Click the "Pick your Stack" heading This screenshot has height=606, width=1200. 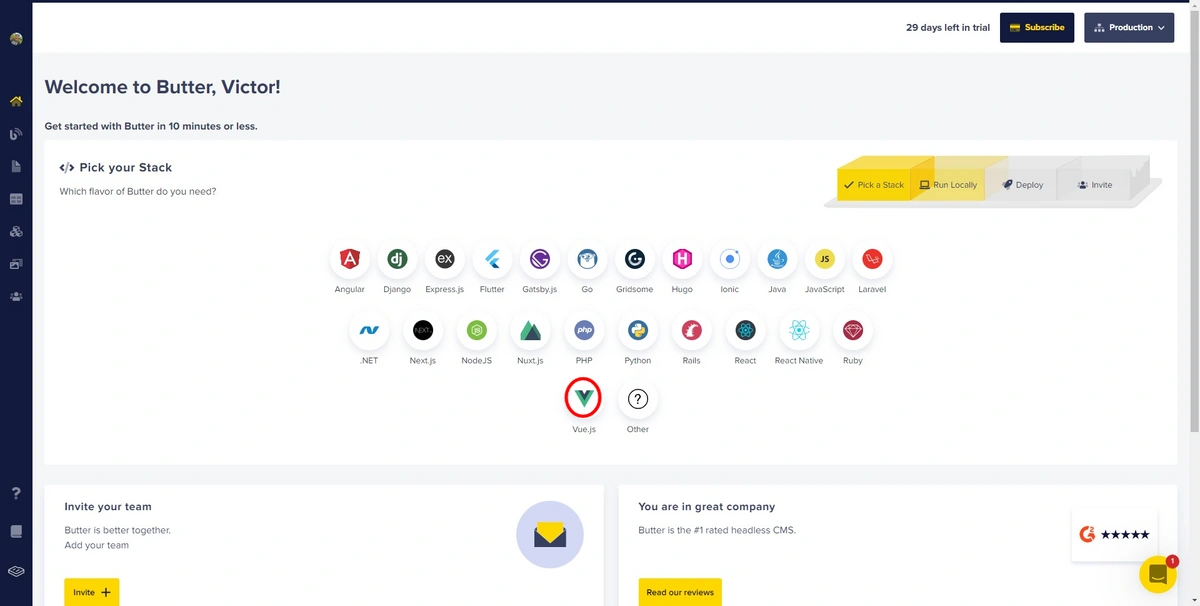click(x=126, y=168)
